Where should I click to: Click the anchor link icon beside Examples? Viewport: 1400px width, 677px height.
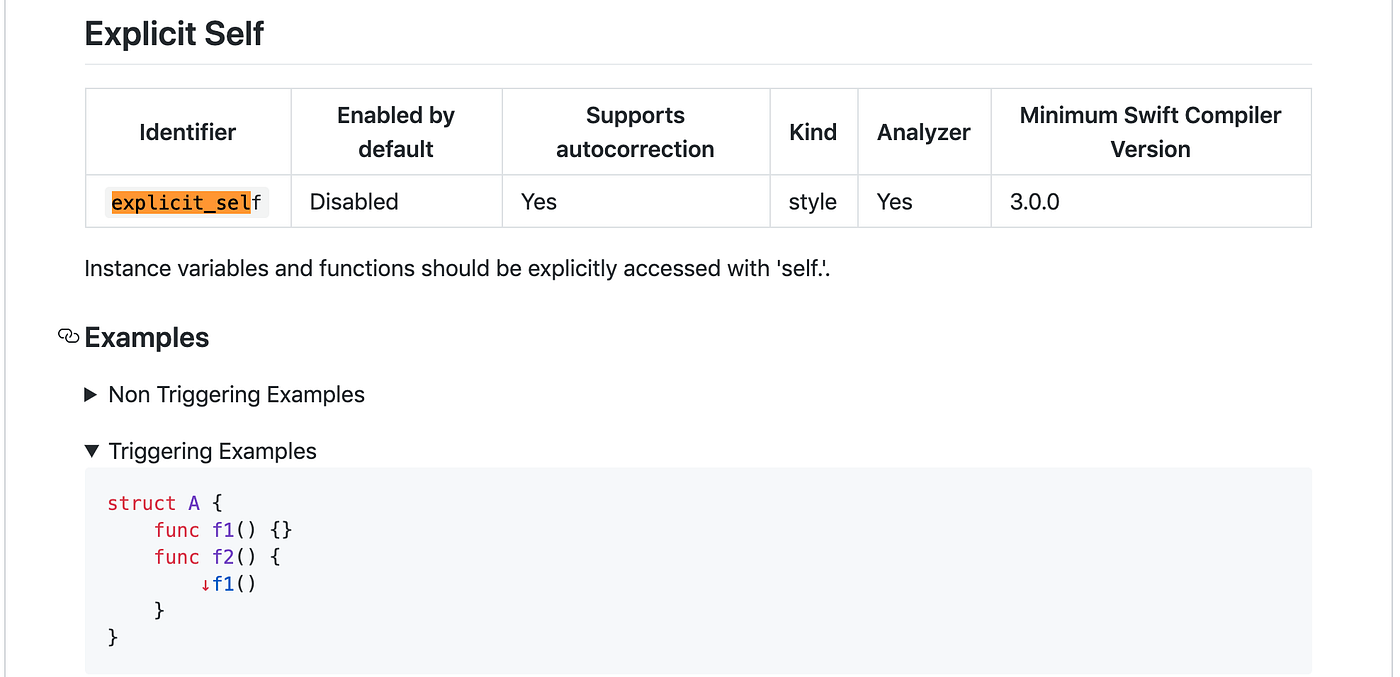[68, 337]
